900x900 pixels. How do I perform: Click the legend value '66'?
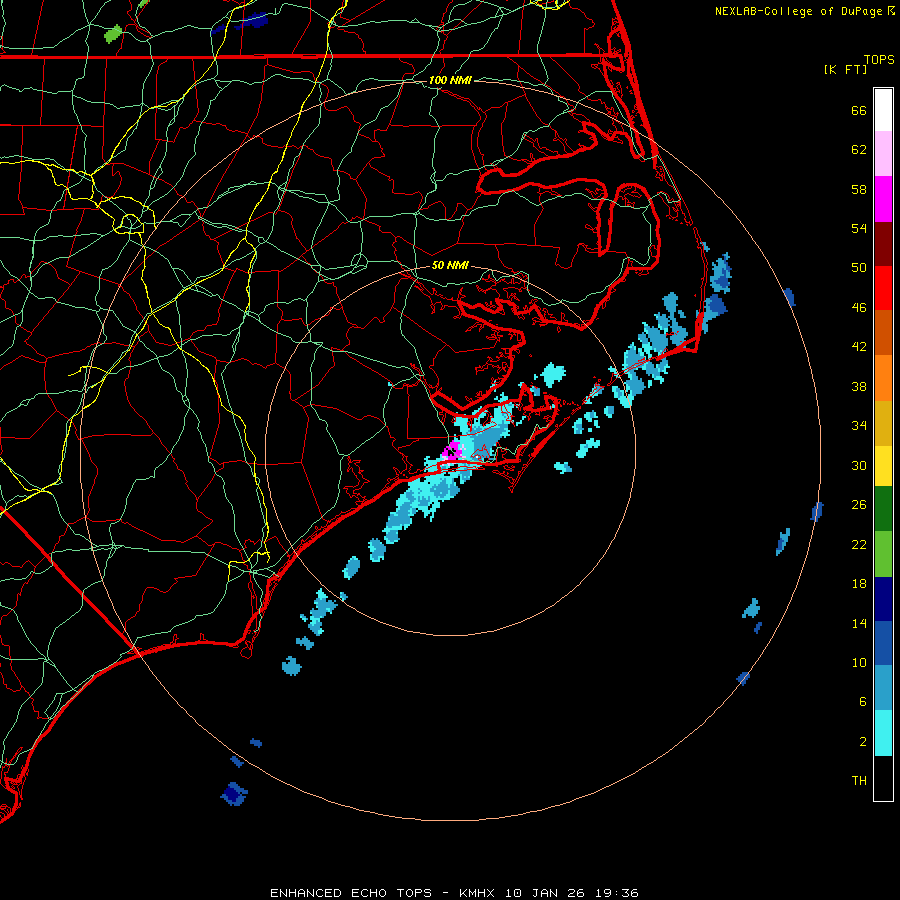point(859,111)
